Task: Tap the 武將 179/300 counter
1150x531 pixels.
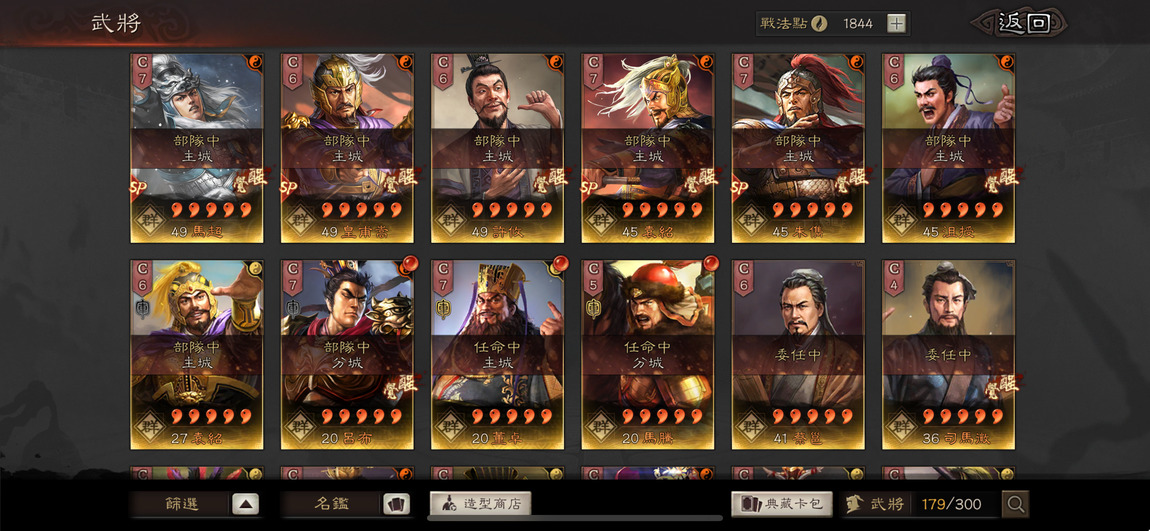Action: pyautogui.click(x=920, y=504)
